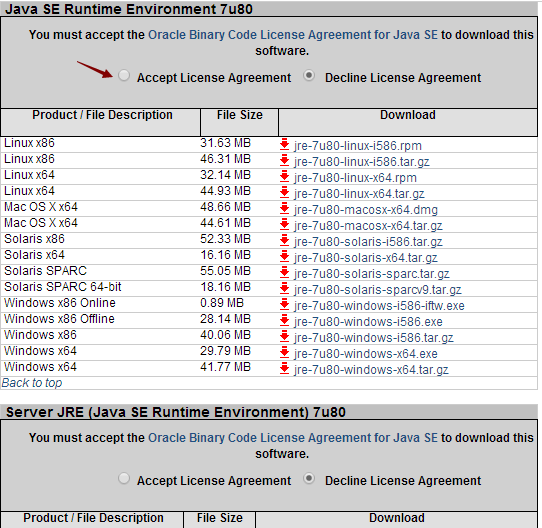The width and height of the screenshot is (542, 528).
Task: Download jre-7u80-solaris-sparcv9.tar.gz file link
Action: 378,290
